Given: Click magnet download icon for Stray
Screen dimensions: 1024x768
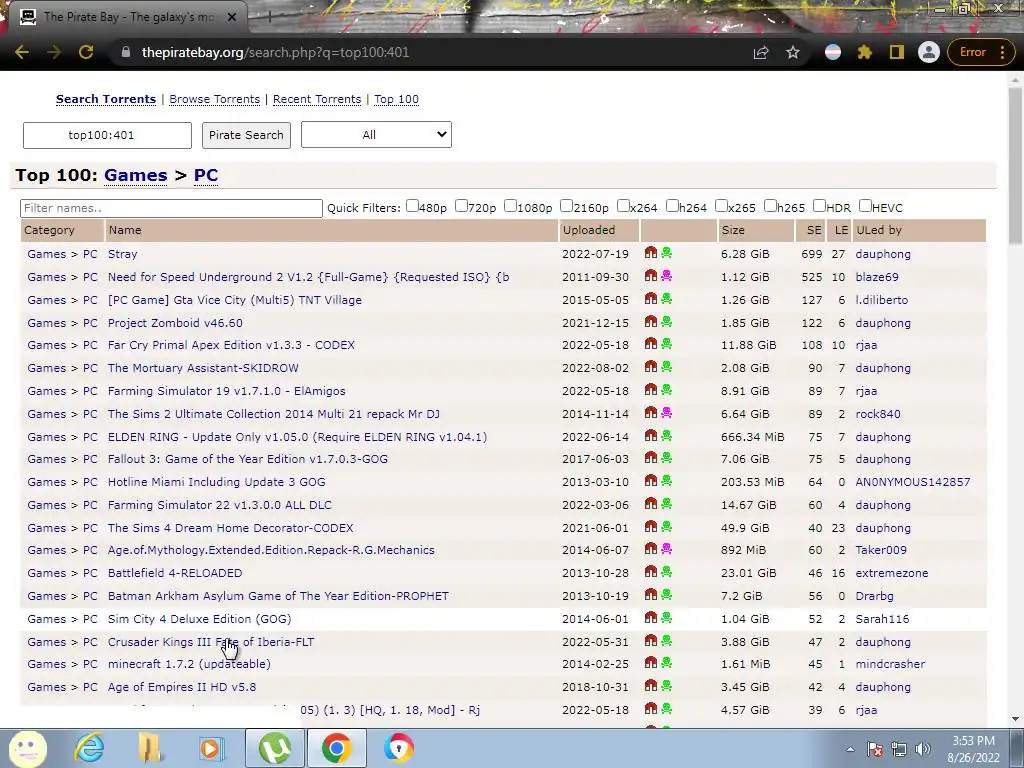Looking at the screenshot, I should point(650,253).
